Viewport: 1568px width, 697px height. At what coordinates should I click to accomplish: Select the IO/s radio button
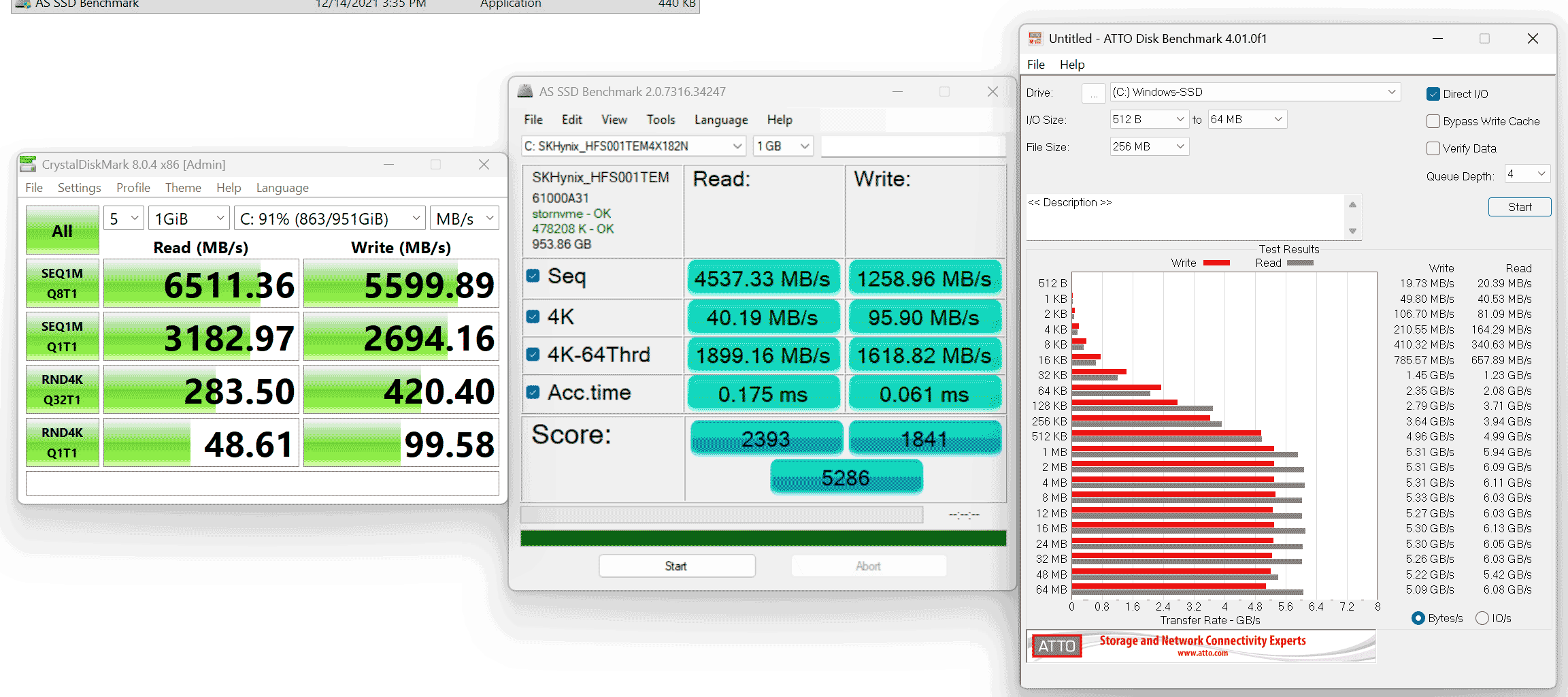(1482, 618)
